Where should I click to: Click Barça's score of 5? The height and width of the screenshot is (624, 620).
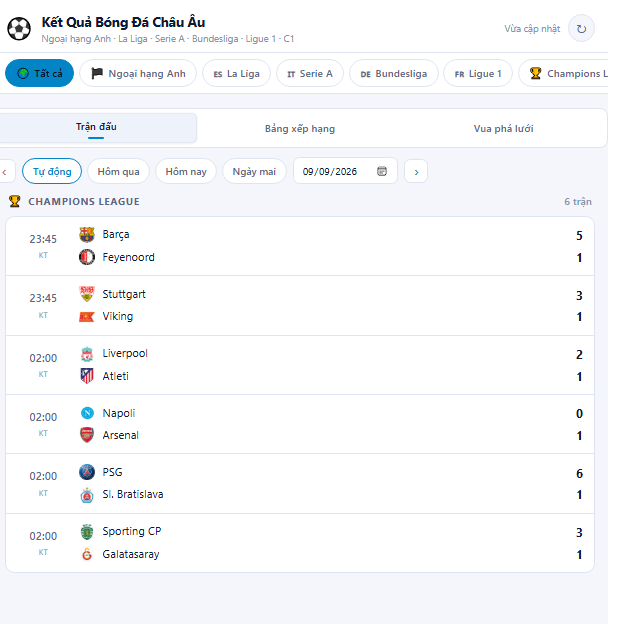[x=579, y=236]
